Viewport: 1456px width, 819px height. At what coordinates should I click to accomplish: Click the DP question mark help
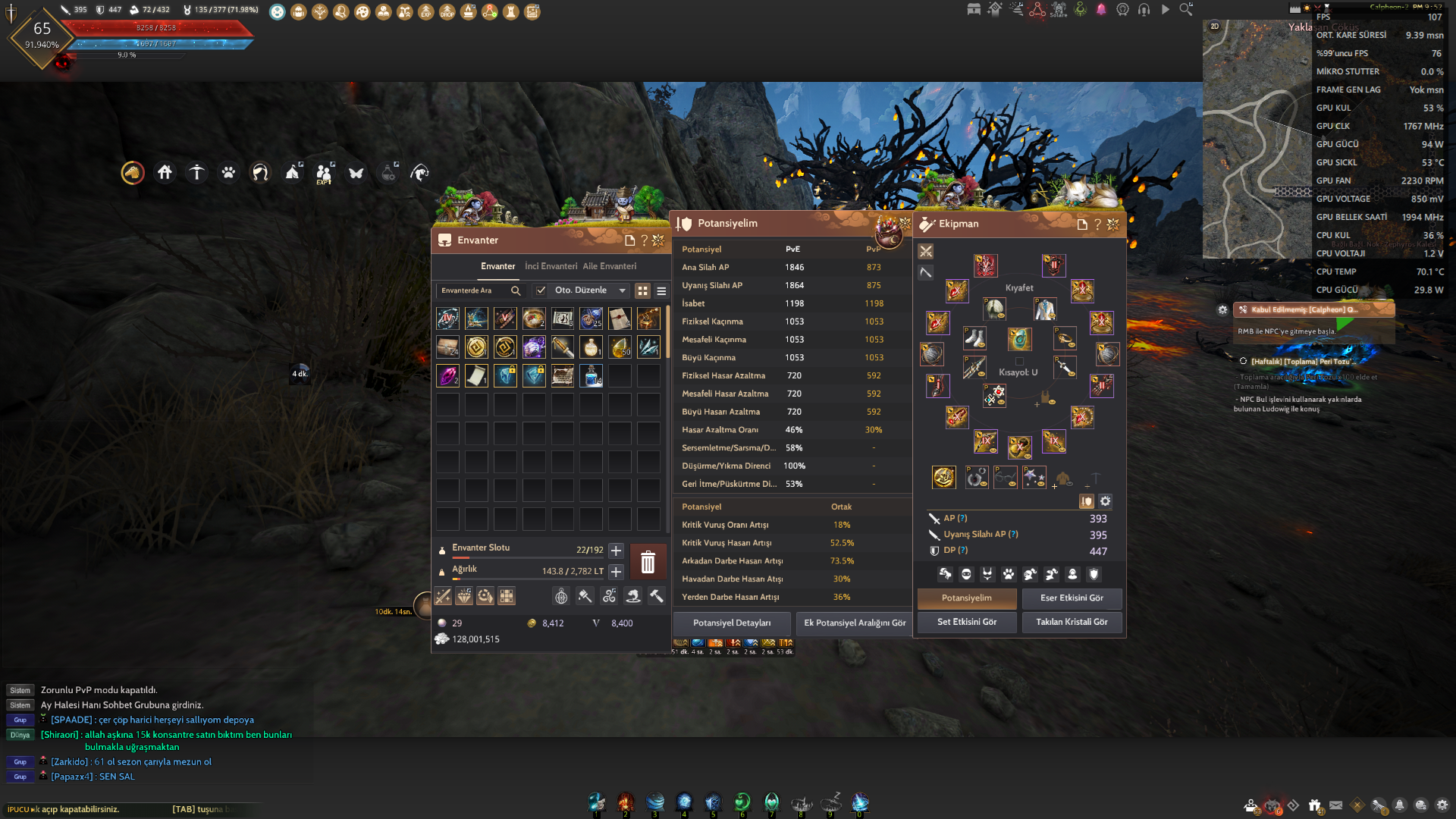[x=963, y=551]
